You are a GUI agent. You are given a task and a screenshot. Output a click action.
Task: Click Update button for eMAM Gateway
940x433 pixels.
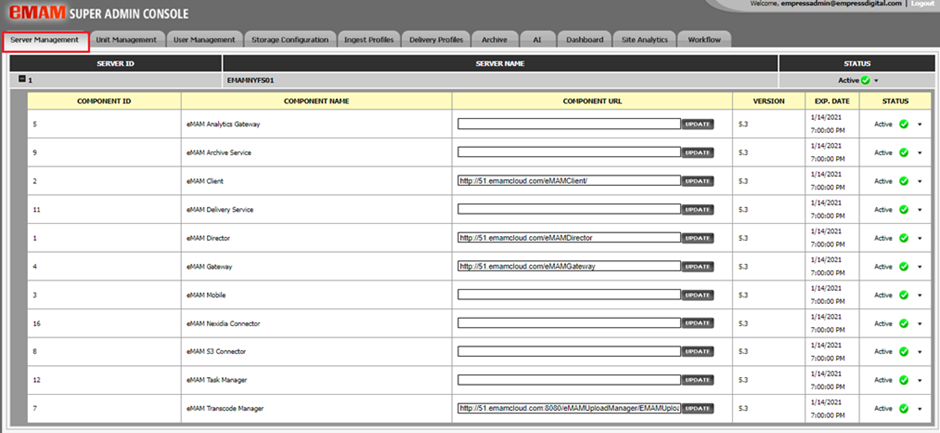click(x=697, y=266)
